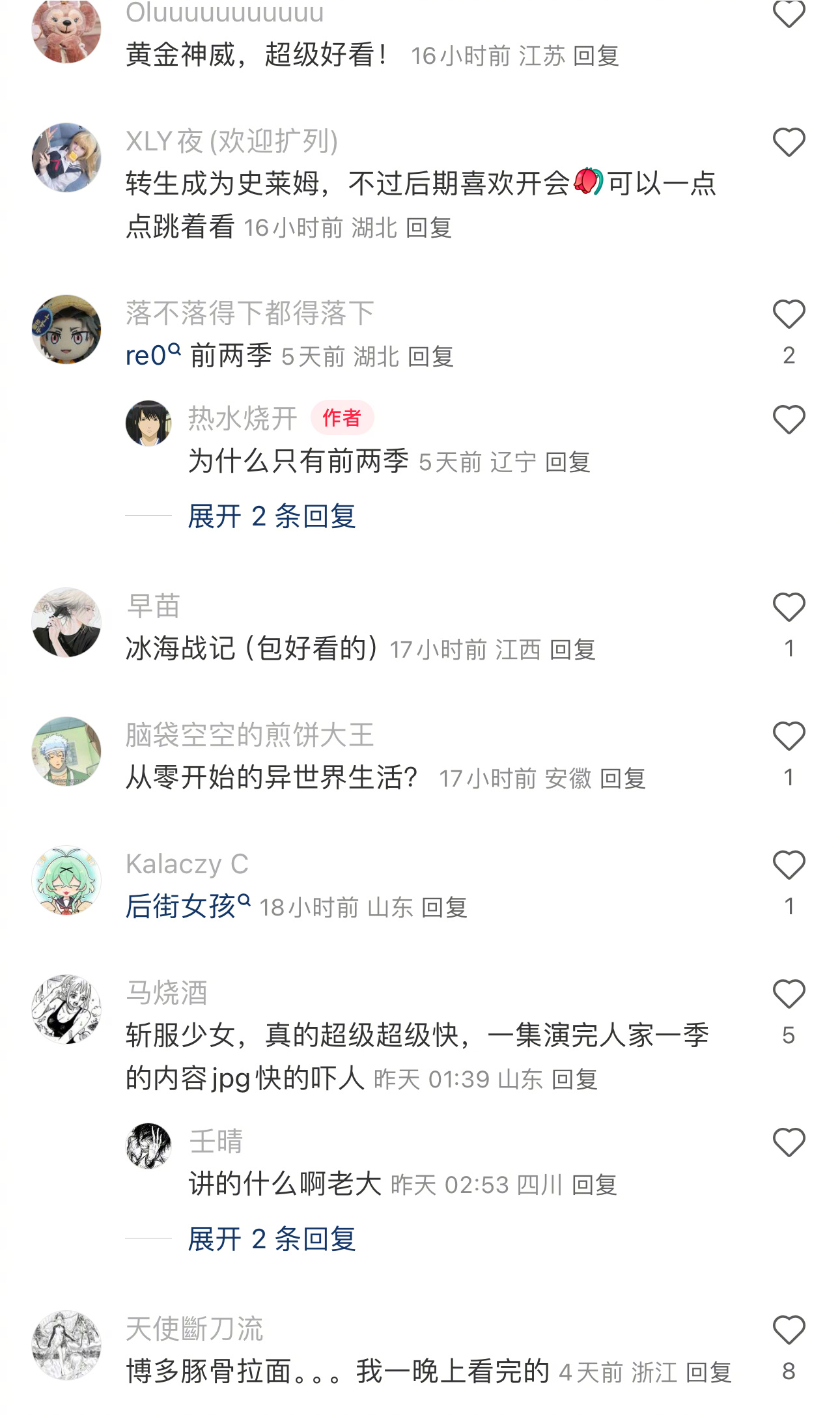This screenshot has height=1415, width=840.
Task: Expand 2 replies under 壬晴's reply
Action: pos(272,1239)
